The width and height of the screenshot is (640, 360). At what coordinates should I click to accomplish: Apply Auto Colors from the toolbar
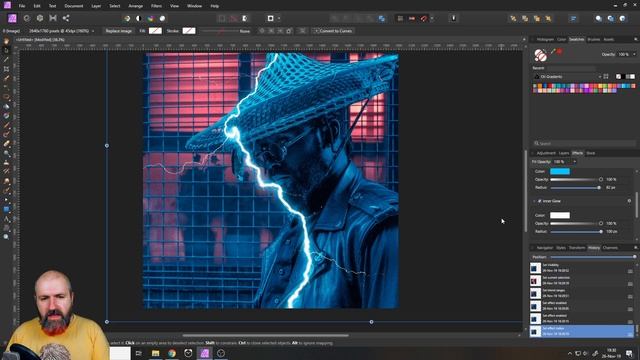151,18
